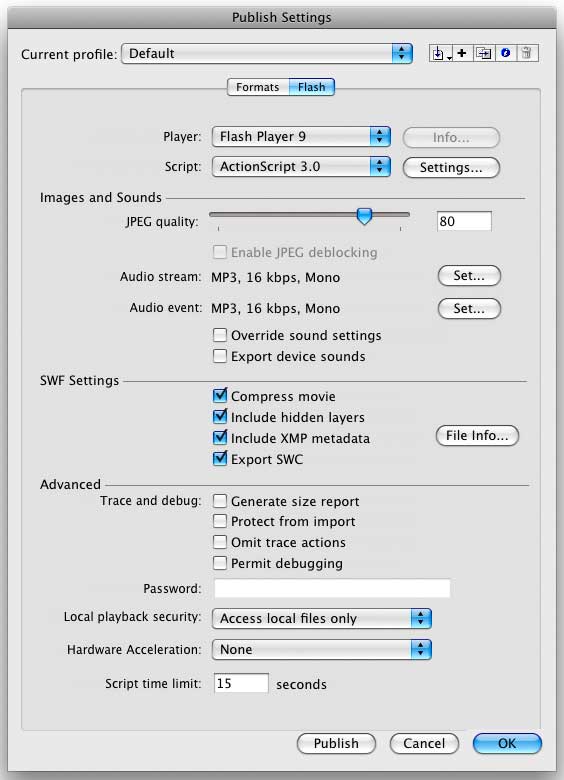Enable Override sound settings
The width and height of the screenshot is (564, 780).
coord(220,335)
